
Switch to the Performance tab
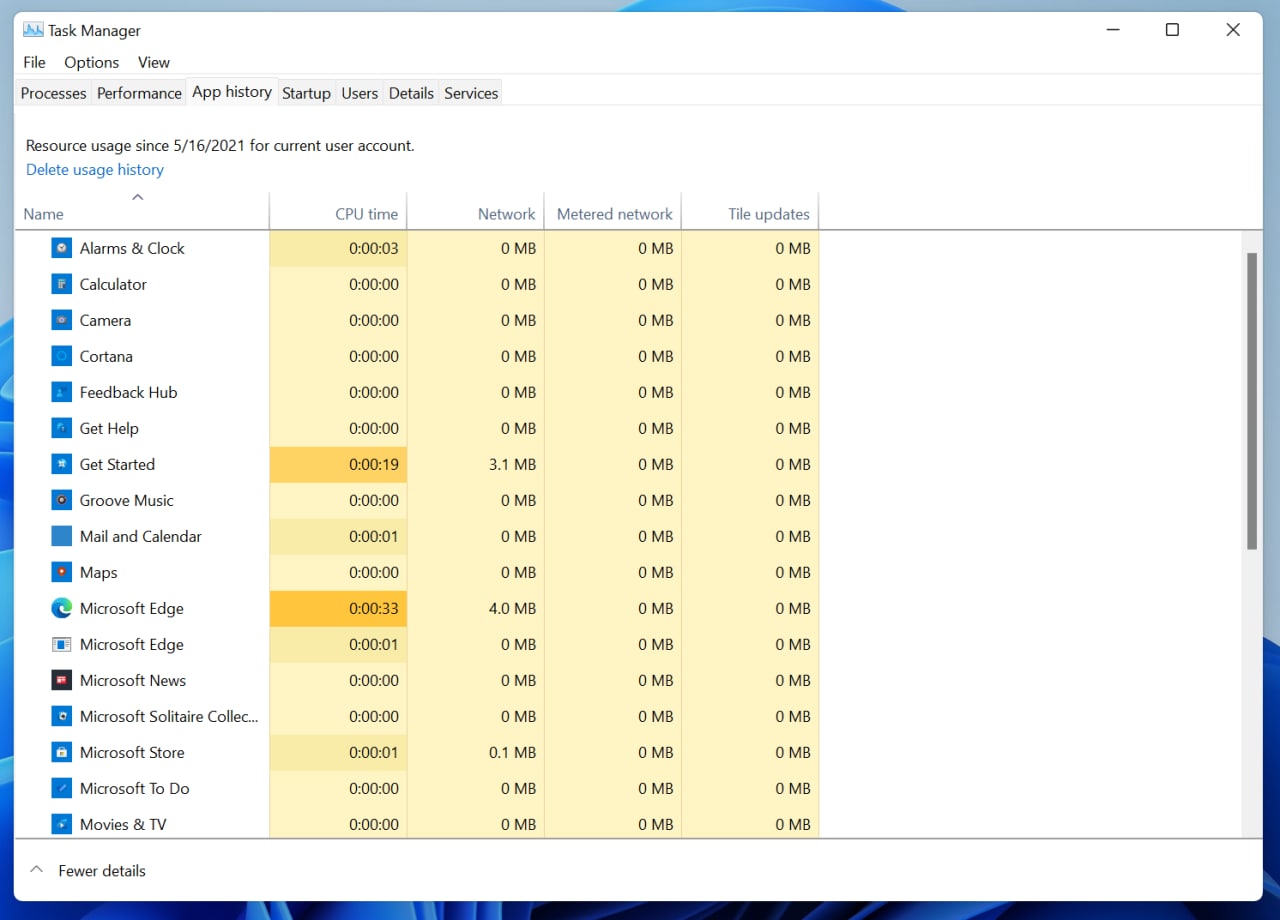coord(139,93)
